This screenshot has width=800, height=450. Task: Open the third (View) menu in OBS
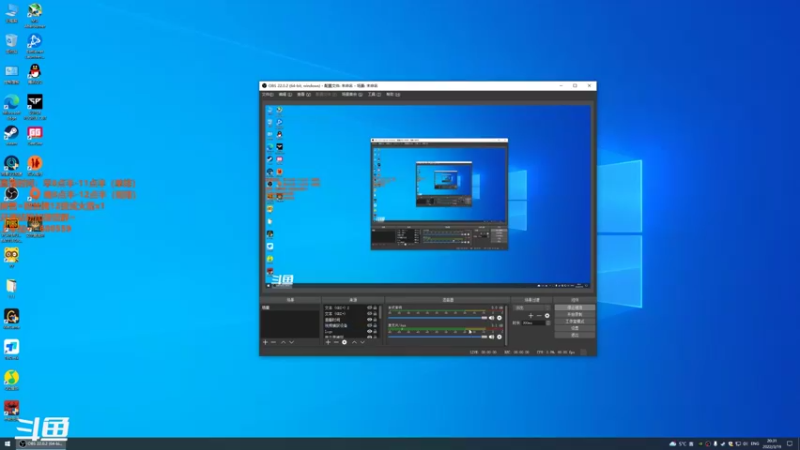tap(304, 94)
